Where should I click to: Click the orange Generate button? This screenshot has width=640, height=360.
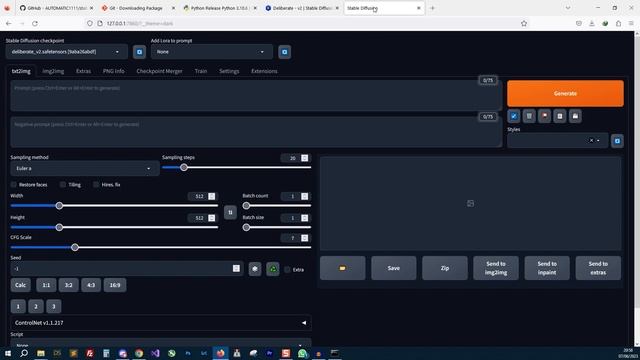tap(565, 93)
